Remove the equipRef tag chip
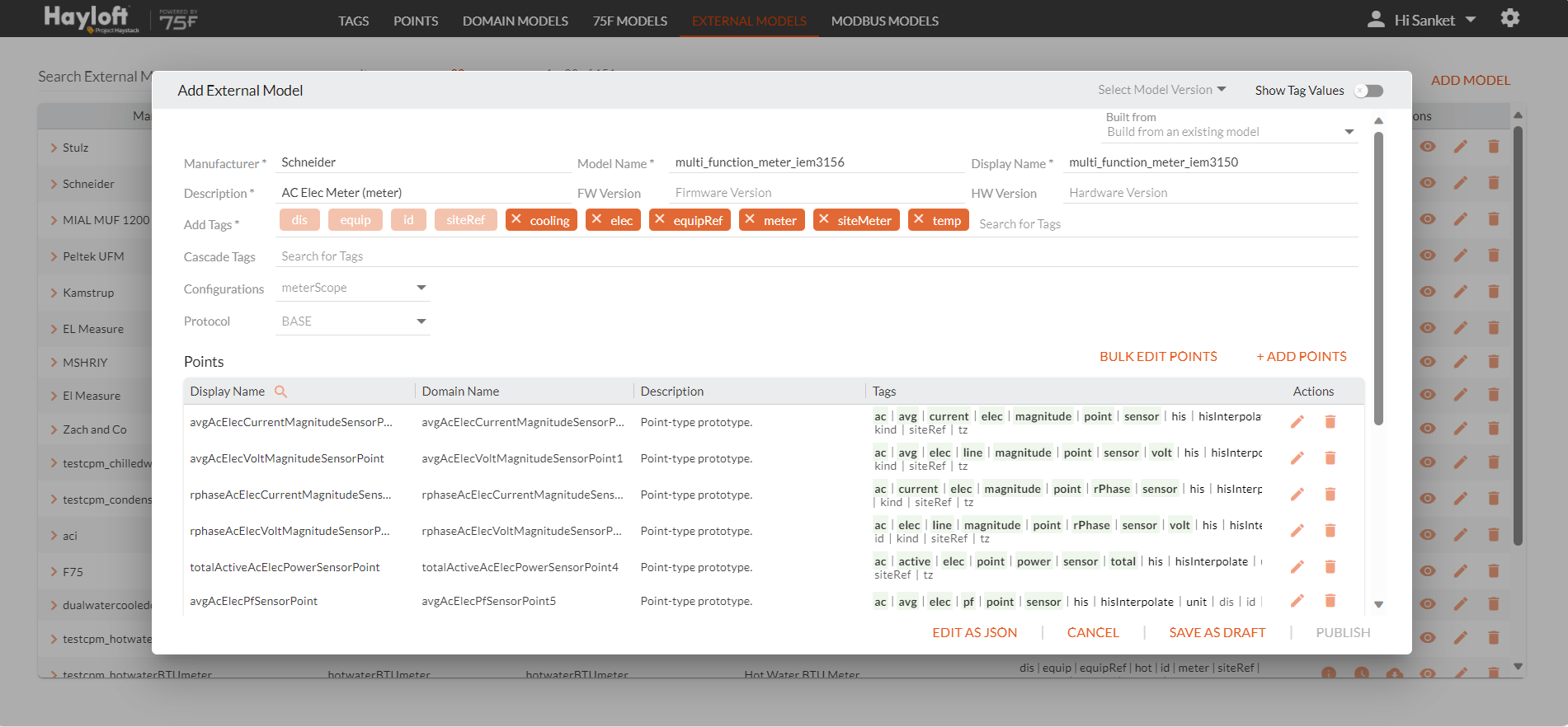 [660, 219]
